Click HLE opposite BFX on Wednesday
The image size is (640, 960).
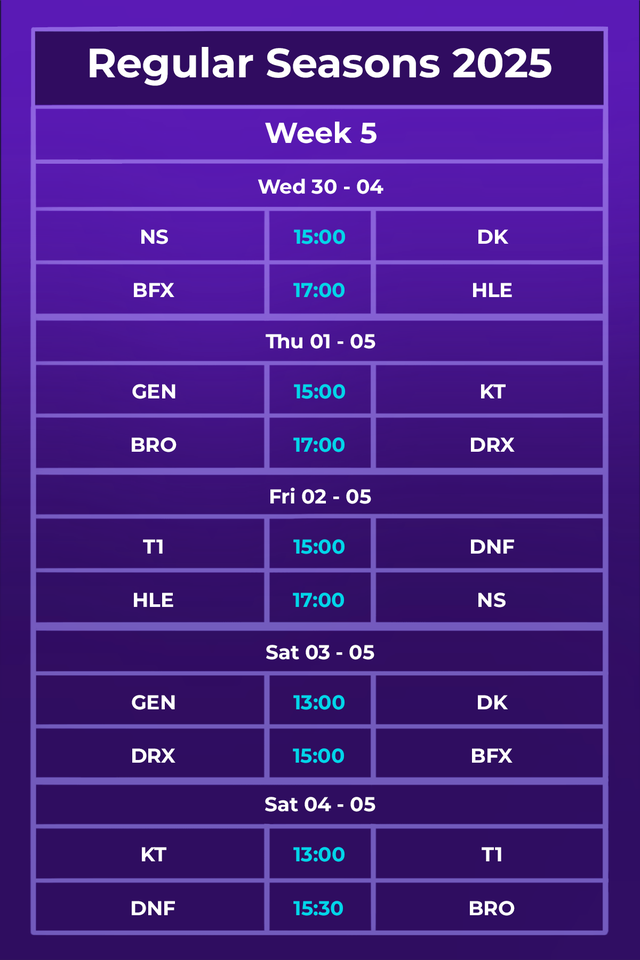[492, 290]
